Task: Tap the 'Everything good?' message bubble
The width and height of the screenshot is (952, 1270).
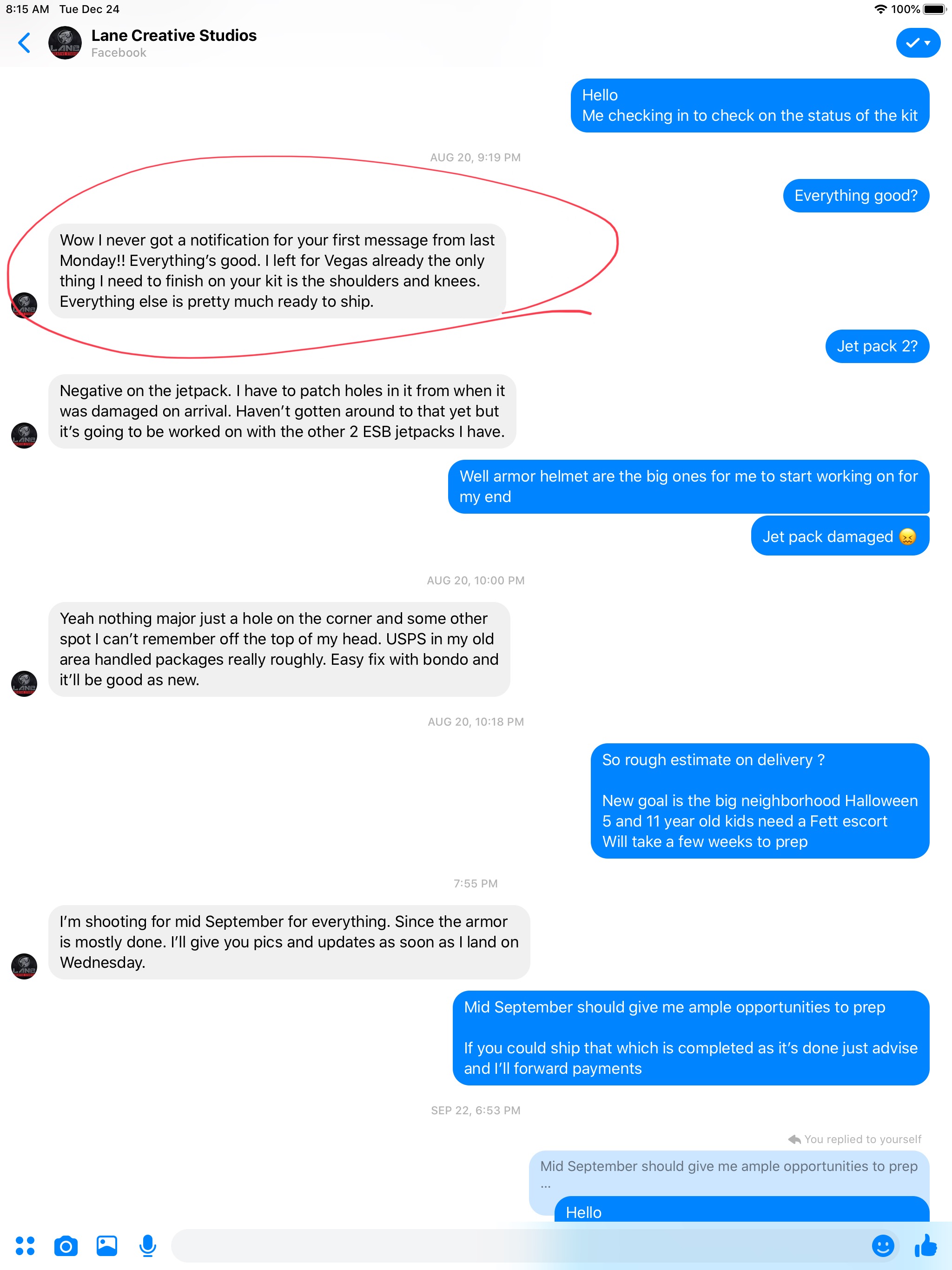Action: click(855, 196)
